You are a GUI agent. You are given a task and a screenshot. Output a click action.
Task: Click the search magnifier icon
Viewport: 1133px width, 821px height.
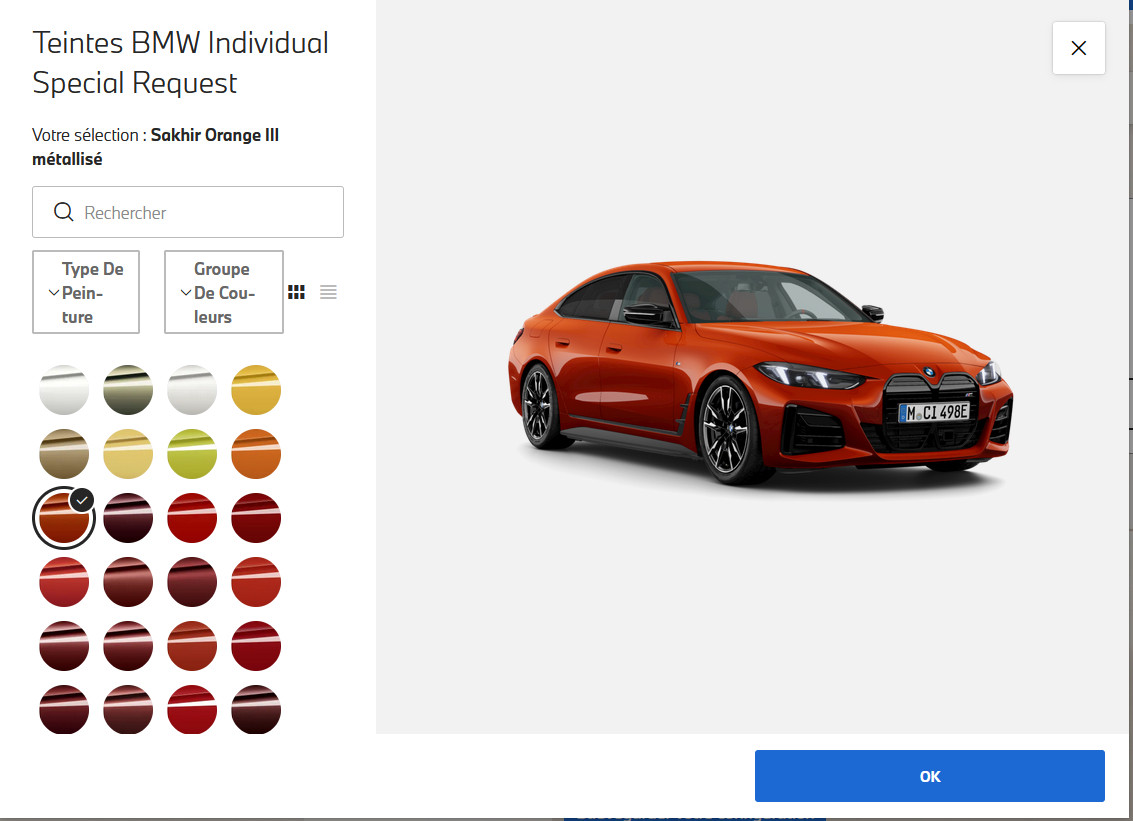(64, 212)
